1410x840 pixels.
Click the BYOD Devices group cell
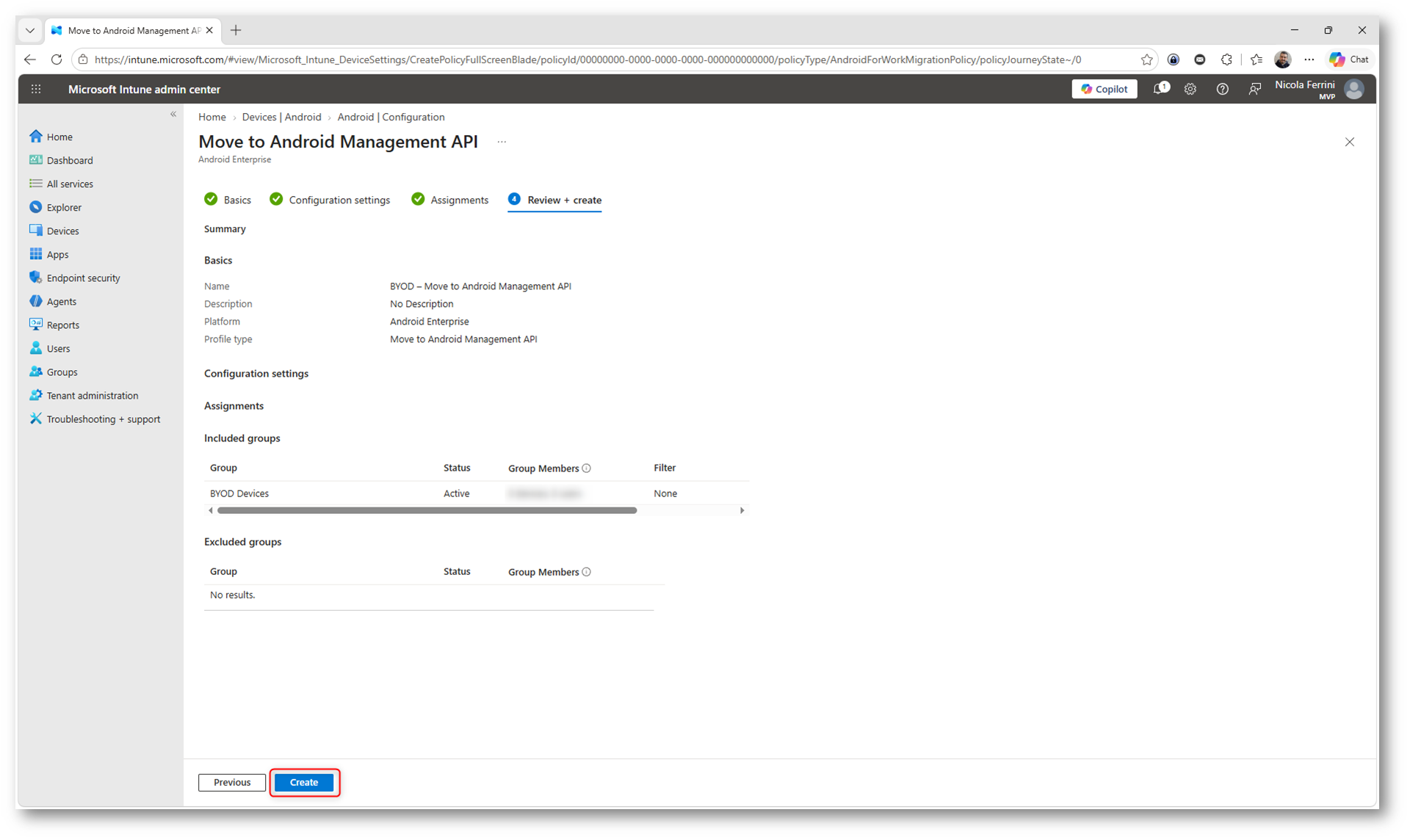(239, 493)
